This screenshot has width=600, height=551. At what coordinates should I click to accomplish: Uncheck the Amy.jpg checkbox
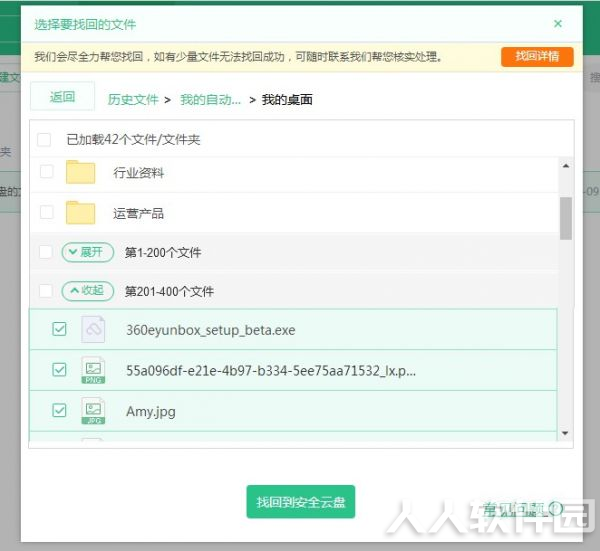pyautogui.click(x=59, y=410)
